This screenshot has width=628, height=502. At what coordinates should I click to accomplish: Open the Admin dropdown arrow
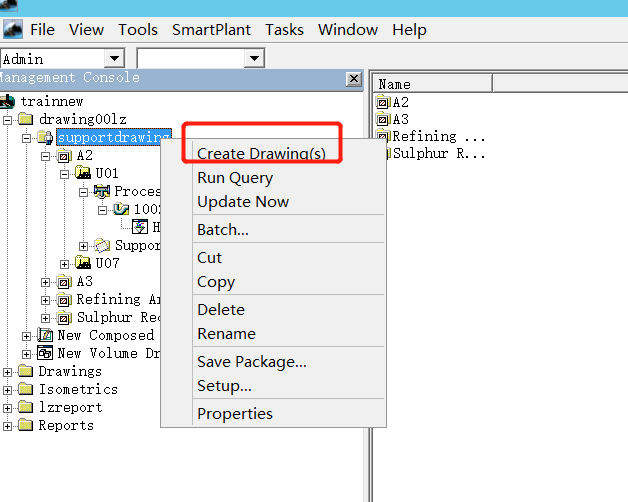tap(114, 58)
